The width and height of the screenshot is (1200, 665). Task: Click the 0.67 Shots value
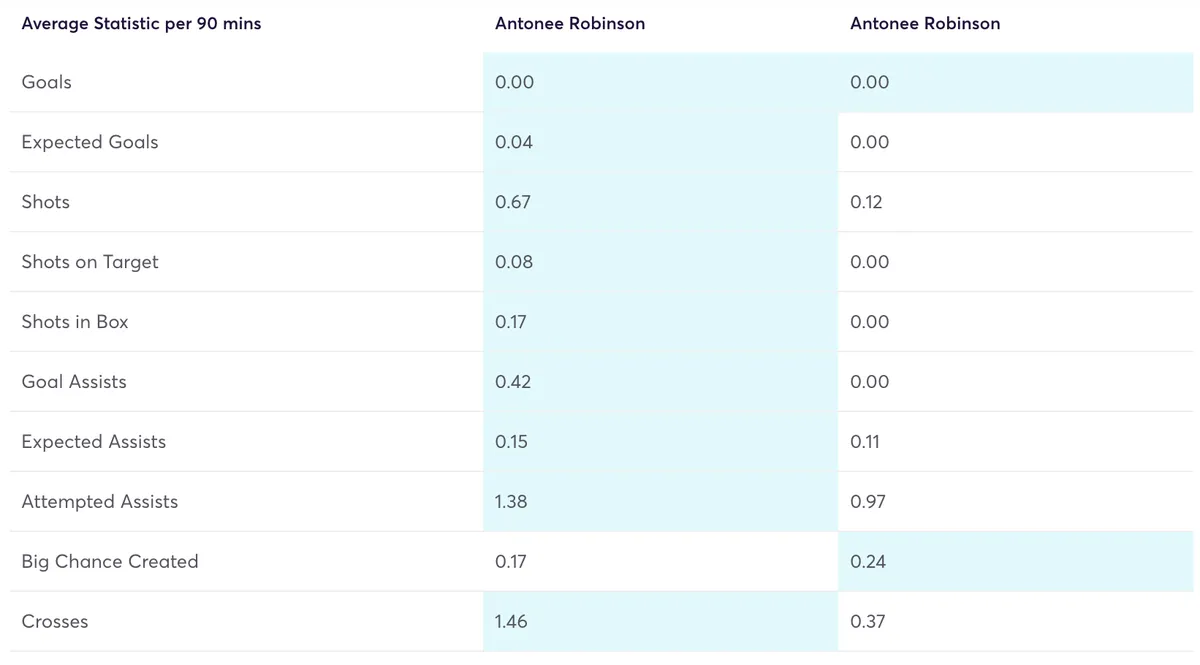pyautogui.click(x=513, y=202)
